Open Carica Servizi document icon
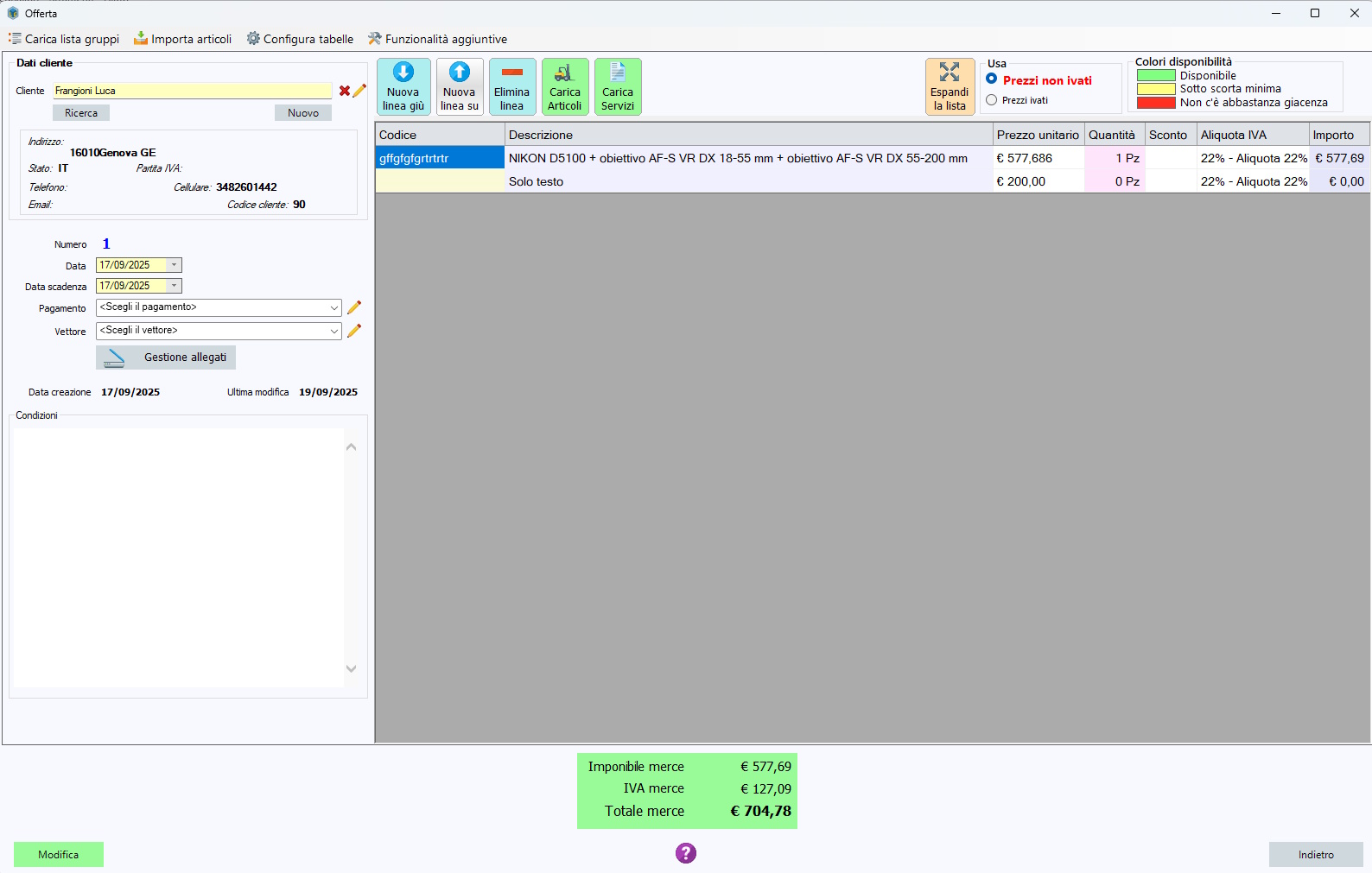This screenshot has width=1372, height=873. pos(617,73)
